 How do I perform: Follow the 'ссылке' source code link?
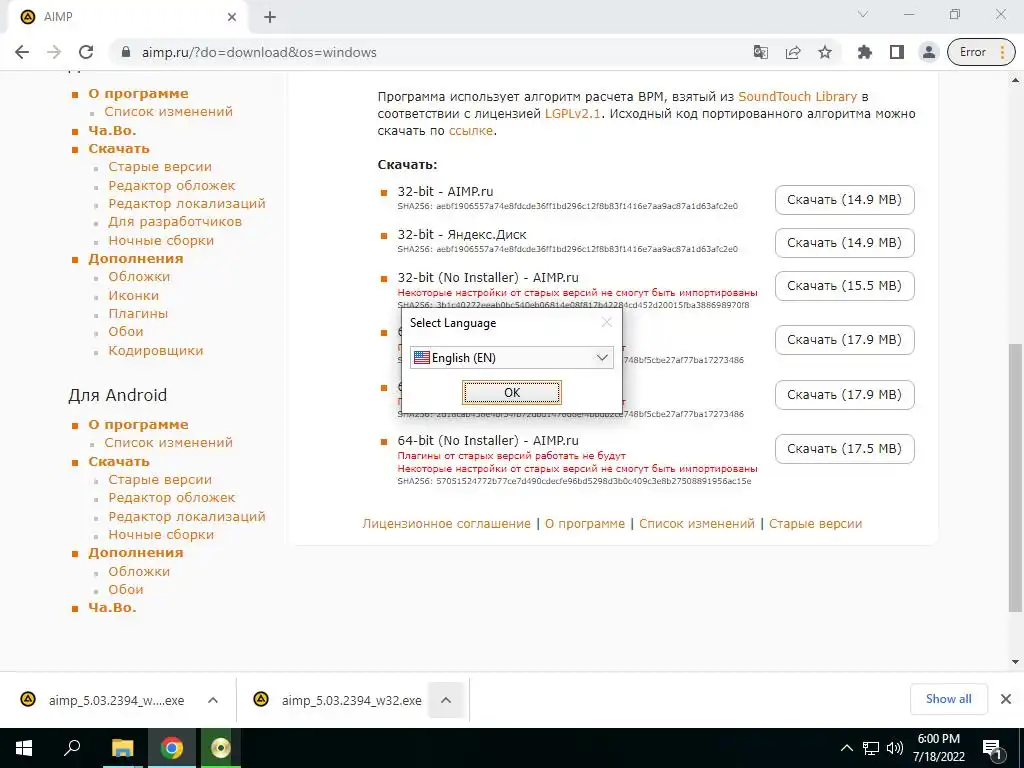click(471, 131)
